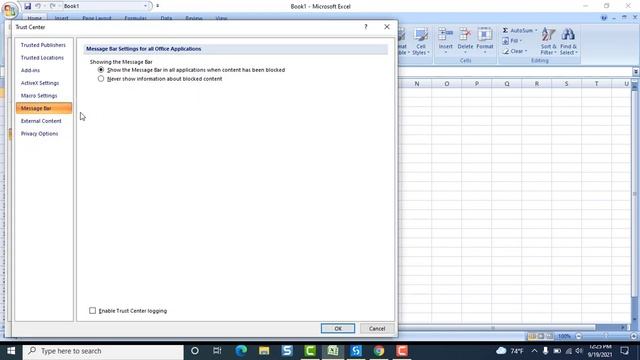The image size is (640, 360).
Task: Switch to Page Layout view in status bar
Action: [541, 336]
